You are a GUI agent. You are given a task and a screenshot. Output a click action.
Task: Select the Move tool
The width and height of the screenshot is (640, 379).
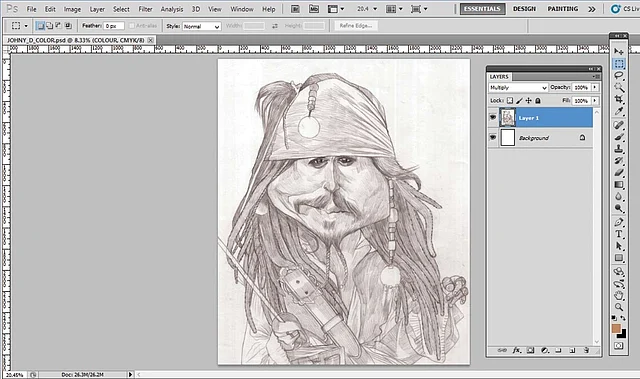(619, 51)
